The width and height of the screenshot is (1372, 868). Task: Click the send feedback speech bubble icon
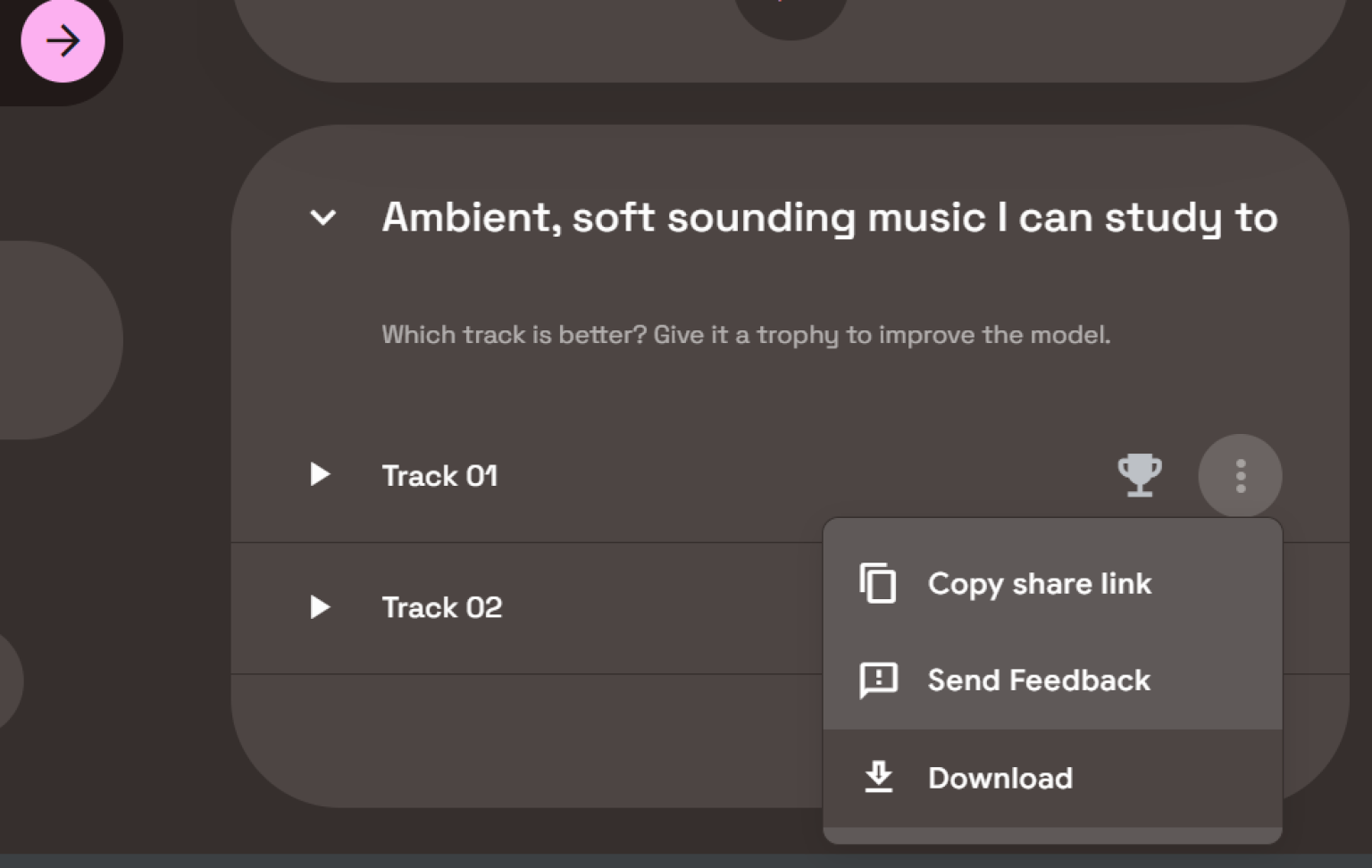(877, 680)
